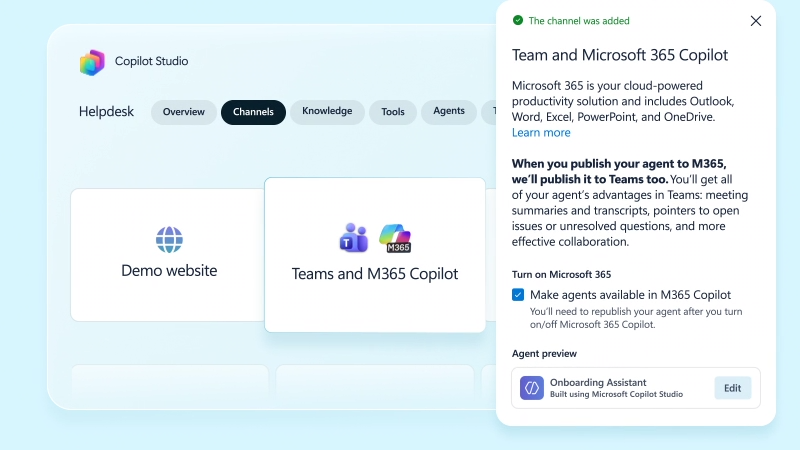Viewport: 800px width, 450px height.
Task: Click the 'Team and Microsoft 365 Copilot' heading
Action: (620, 55)
